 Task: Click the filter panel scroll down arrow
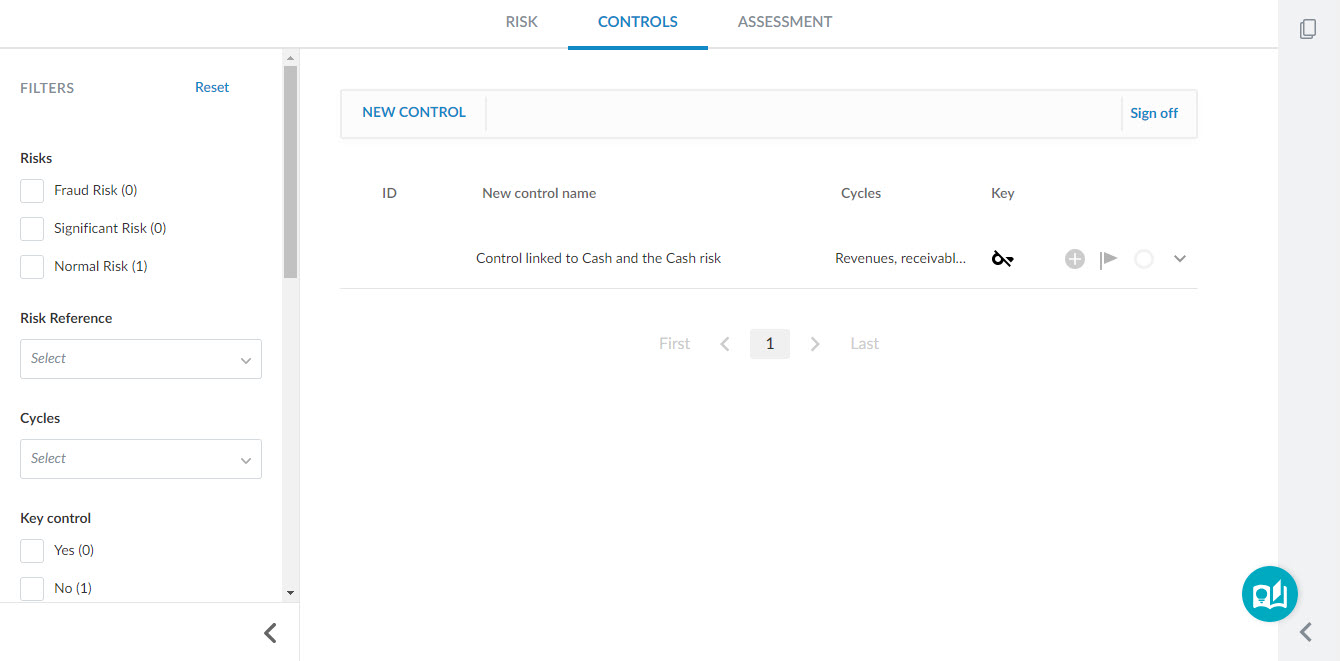pyautogui.click(x=291, y=592)
